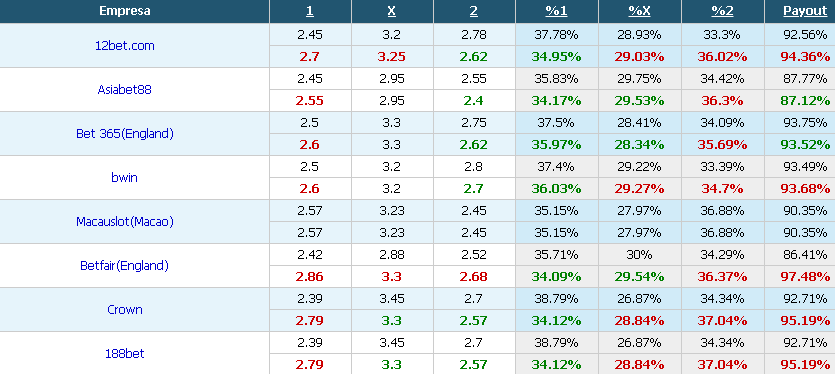
Task: Click 12bet.com's red 2.7 home odds
Action: [x=309, y=57]
